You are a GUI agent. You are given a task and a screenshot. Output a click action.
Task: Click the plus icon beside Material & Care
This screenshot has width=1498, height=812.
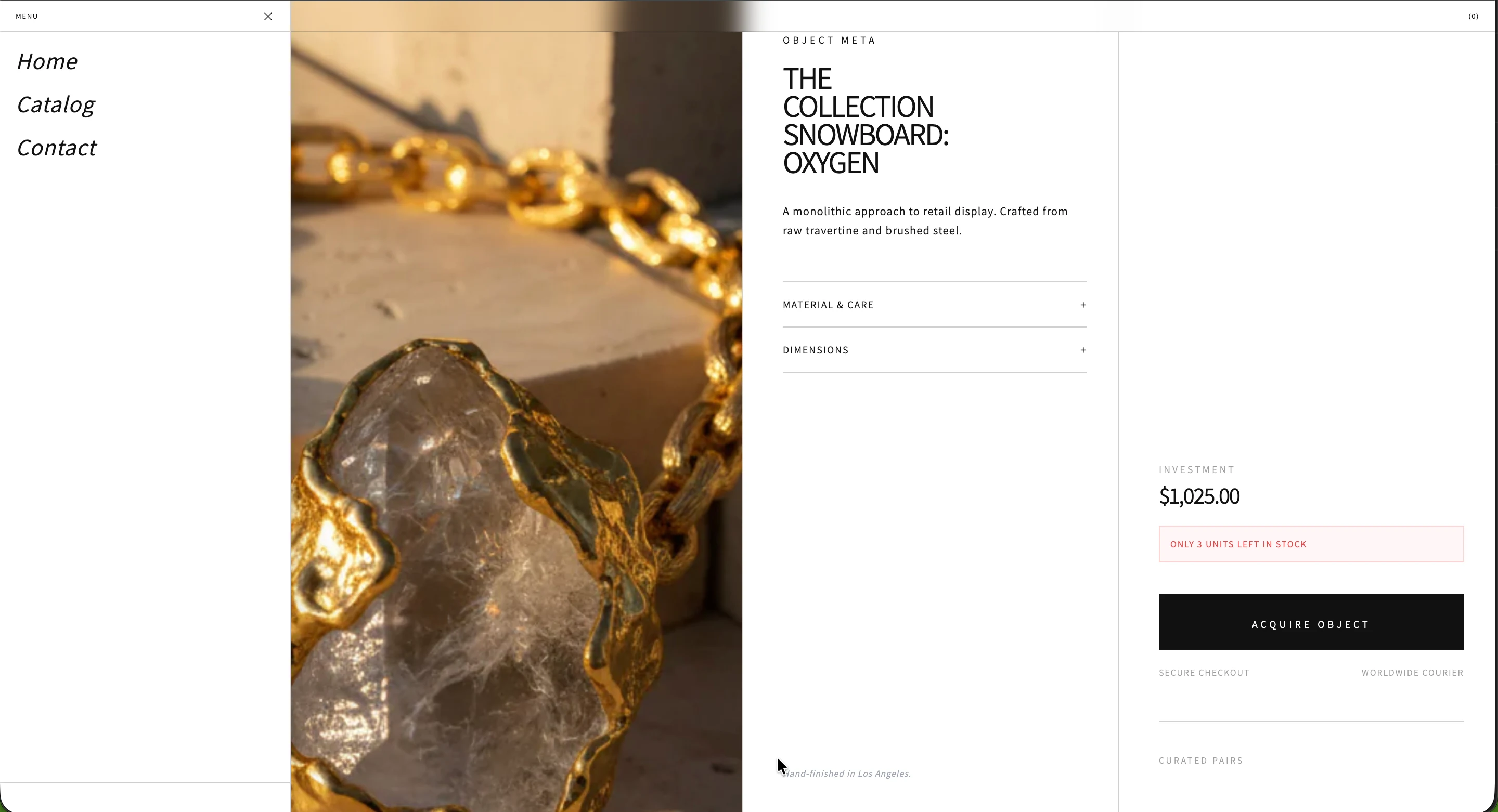[x=1083, y=305]
